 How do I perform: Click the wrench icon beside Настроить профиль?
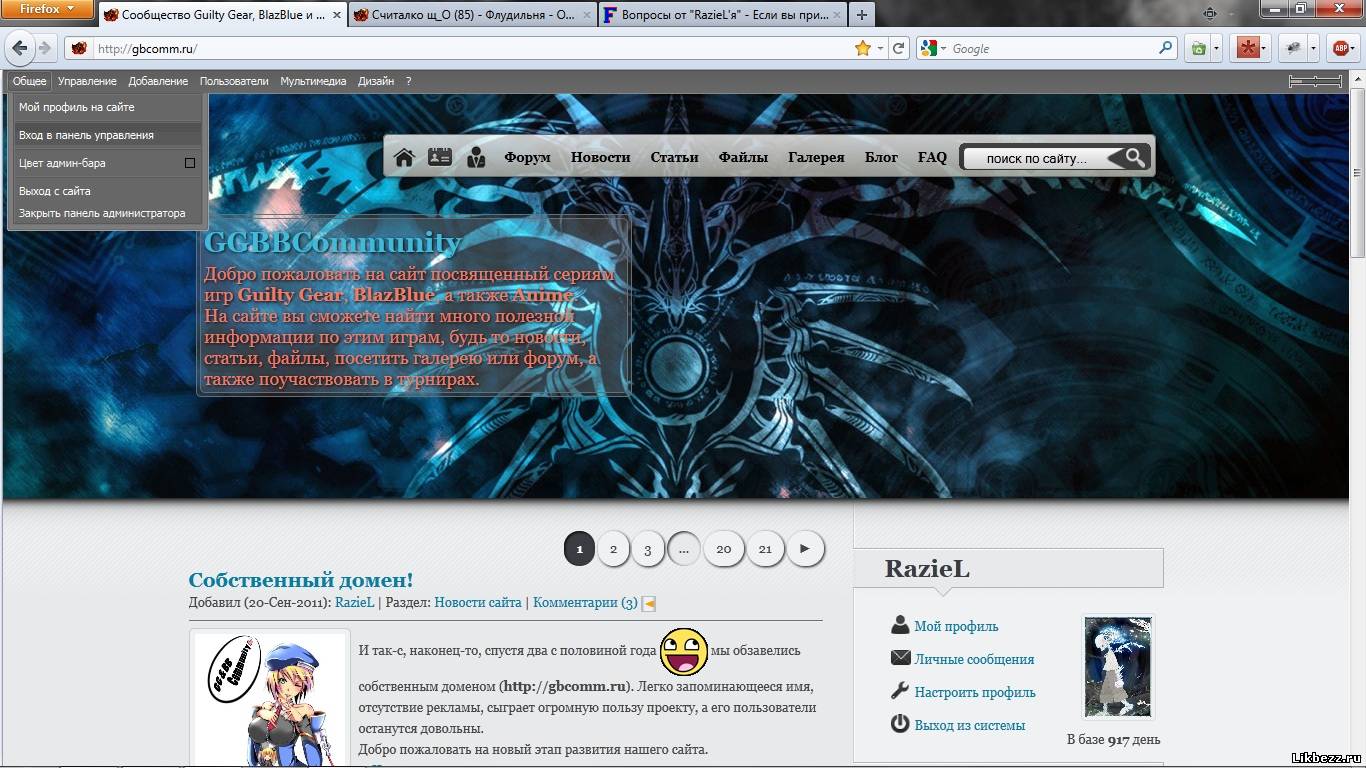tap(900, 691)
